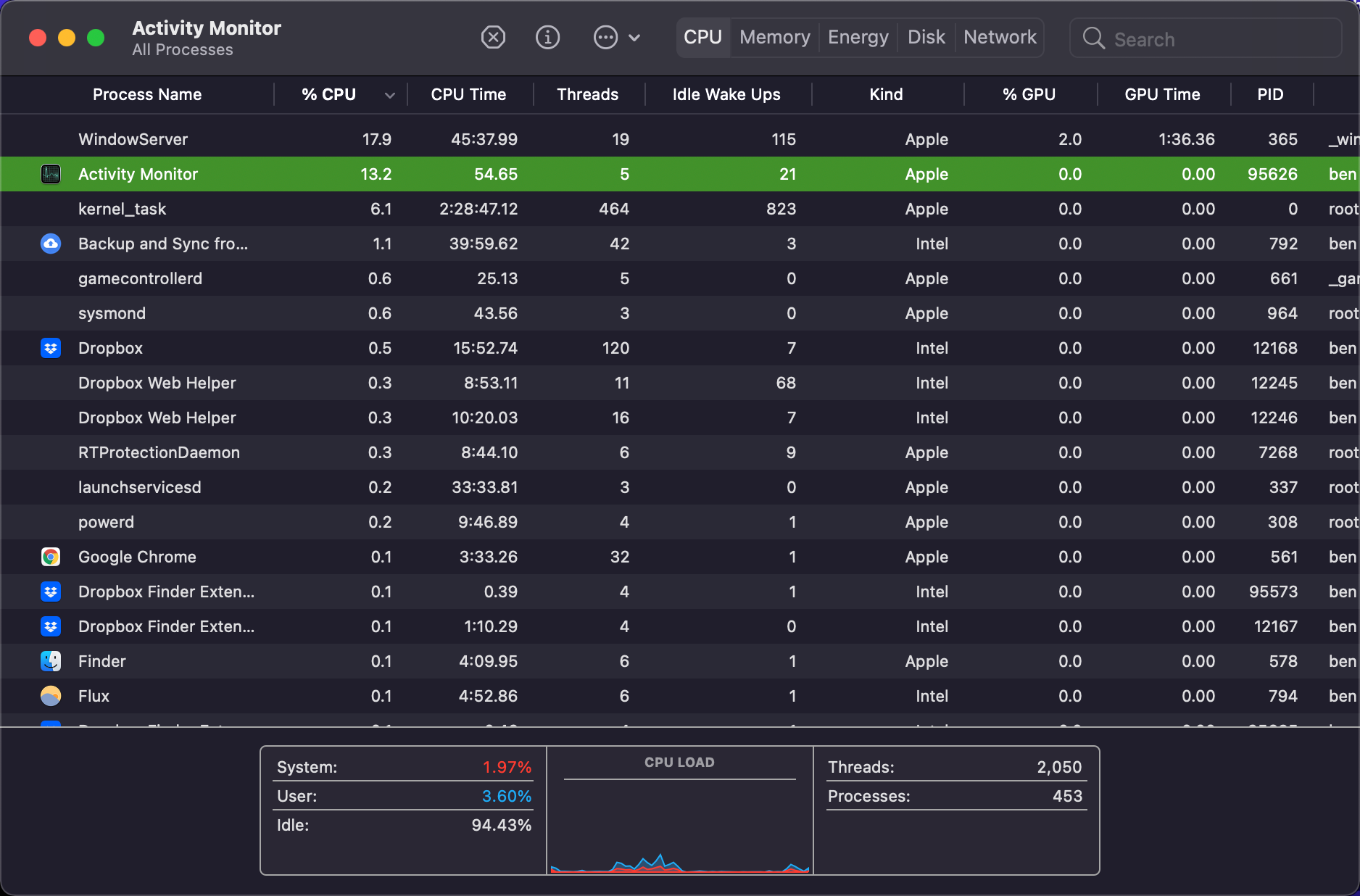1360x896 pixels.
Task: Switch to the Memory tab
Action: click(x=774, y=37)
